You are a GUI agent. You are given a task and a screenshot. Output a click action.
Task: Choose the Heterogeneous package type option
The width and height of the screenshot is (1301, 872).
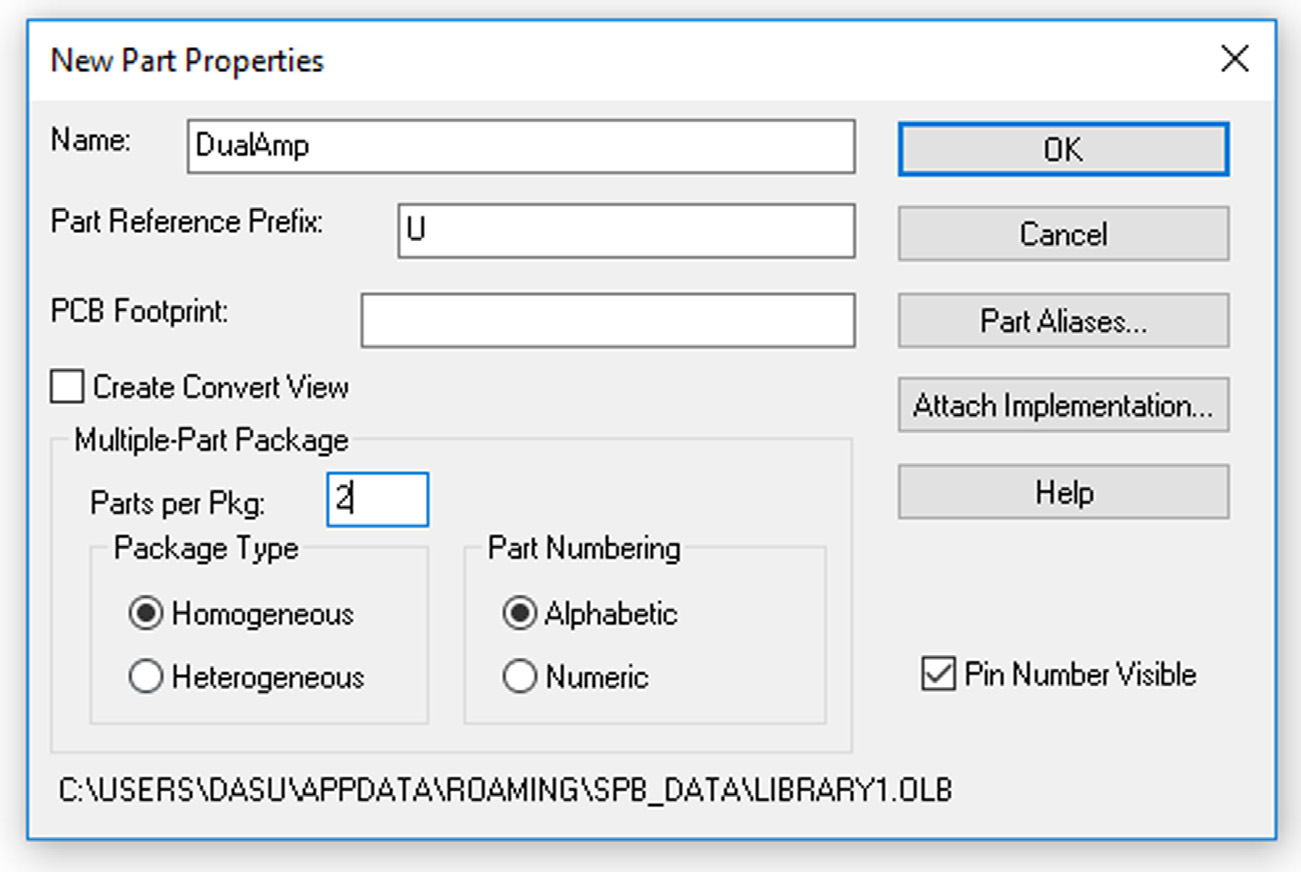(x=147, y=677)
